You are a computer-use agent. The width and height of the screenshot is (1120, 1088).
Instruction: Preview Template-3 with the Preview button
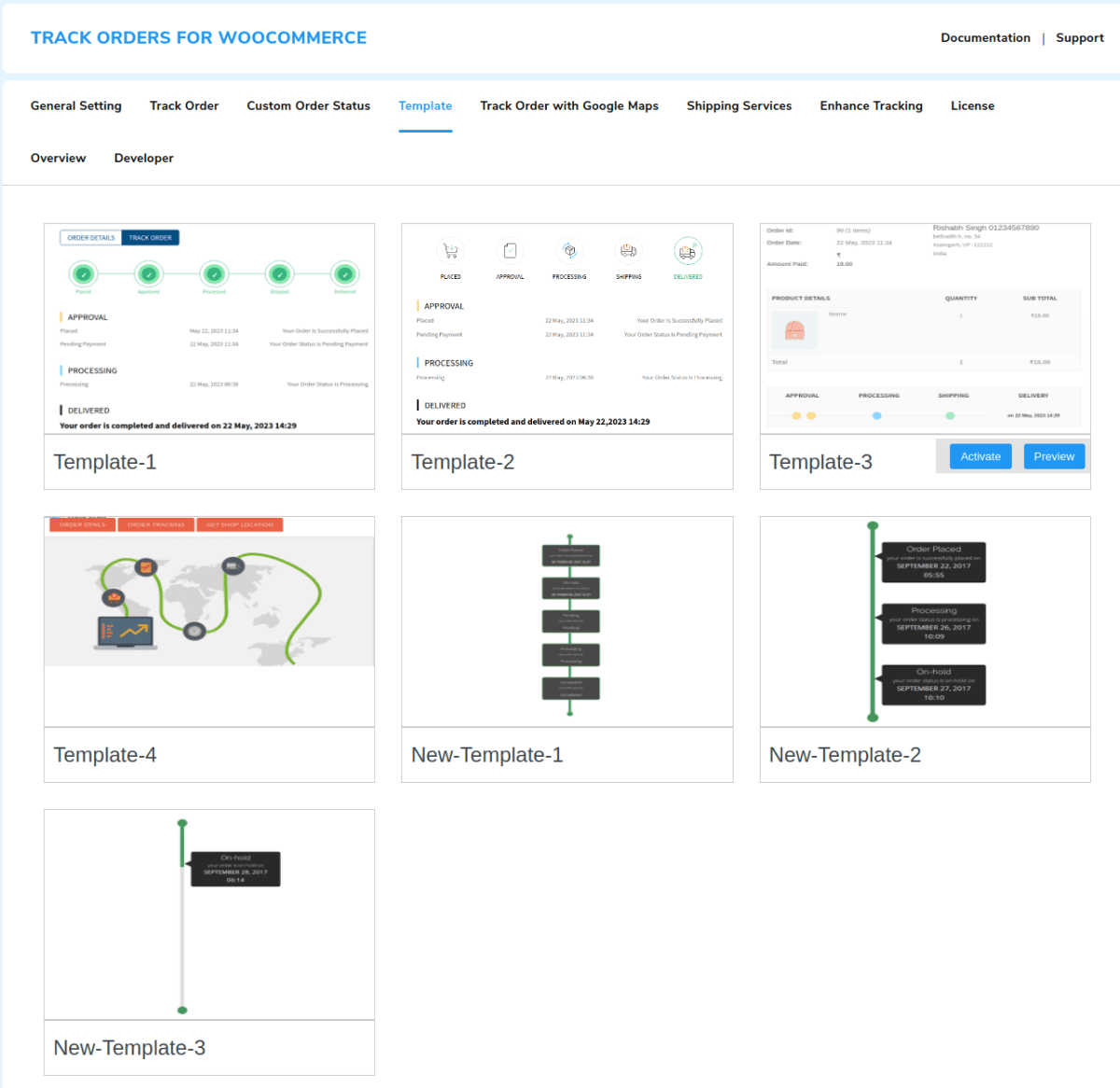pyautogui.click(x=1054, y=456)
